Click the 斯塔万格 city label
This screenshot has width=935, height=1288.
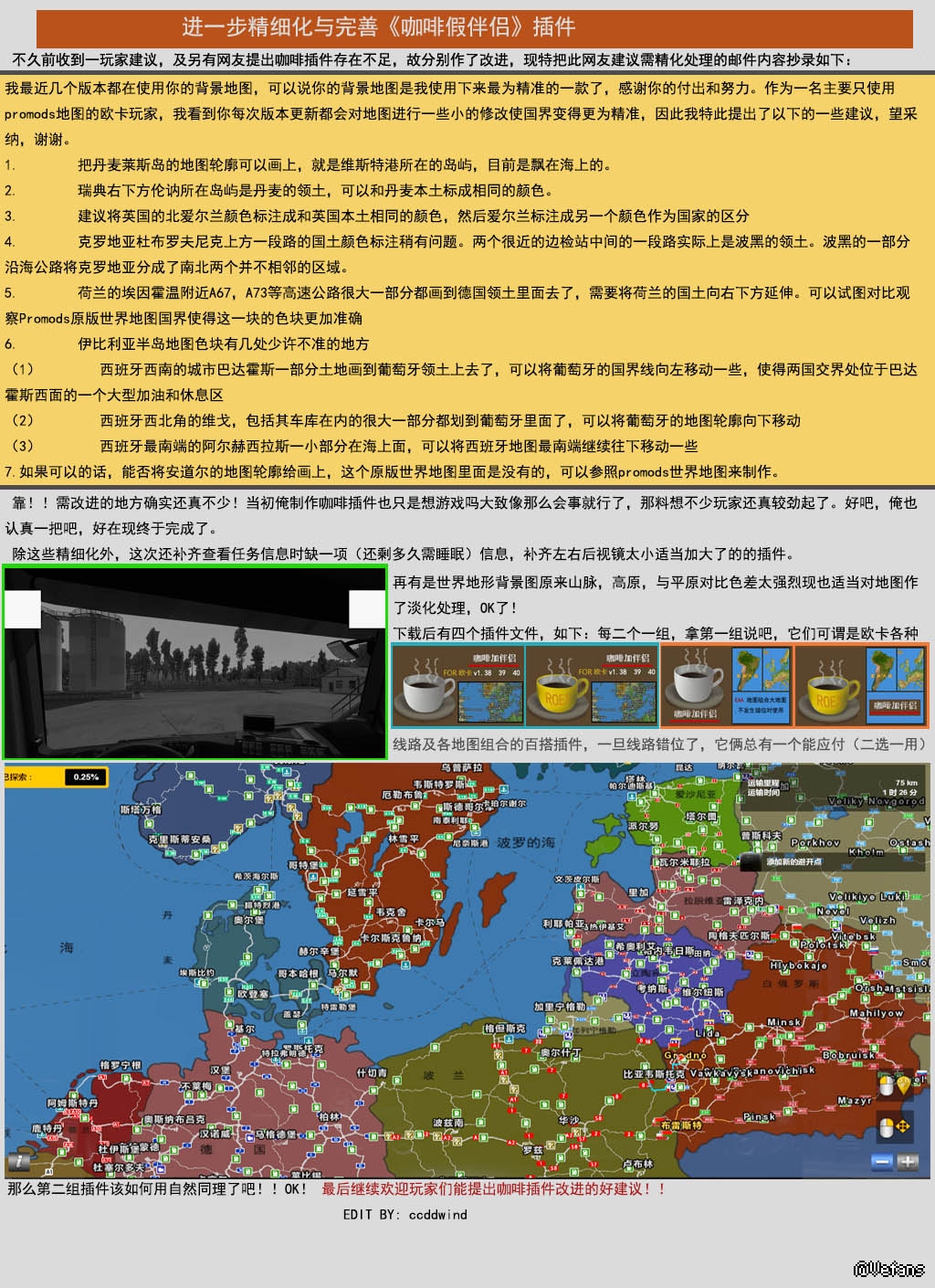point(141,809)
